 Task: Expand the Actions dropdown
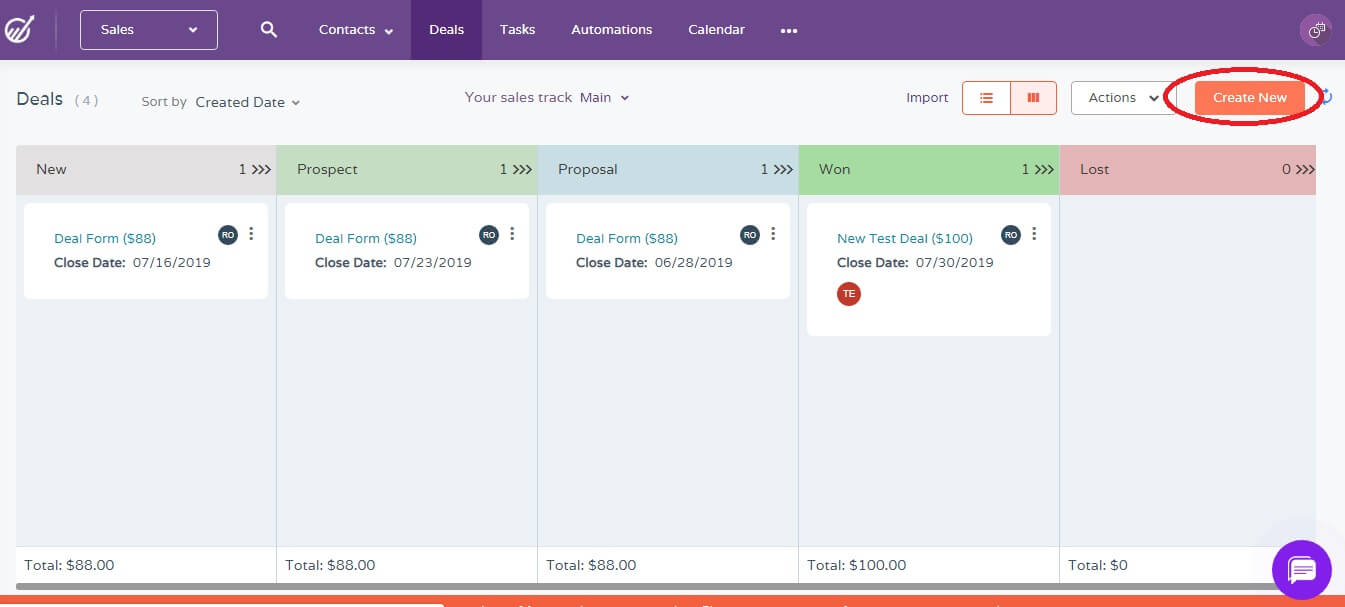click(1122, 98)
